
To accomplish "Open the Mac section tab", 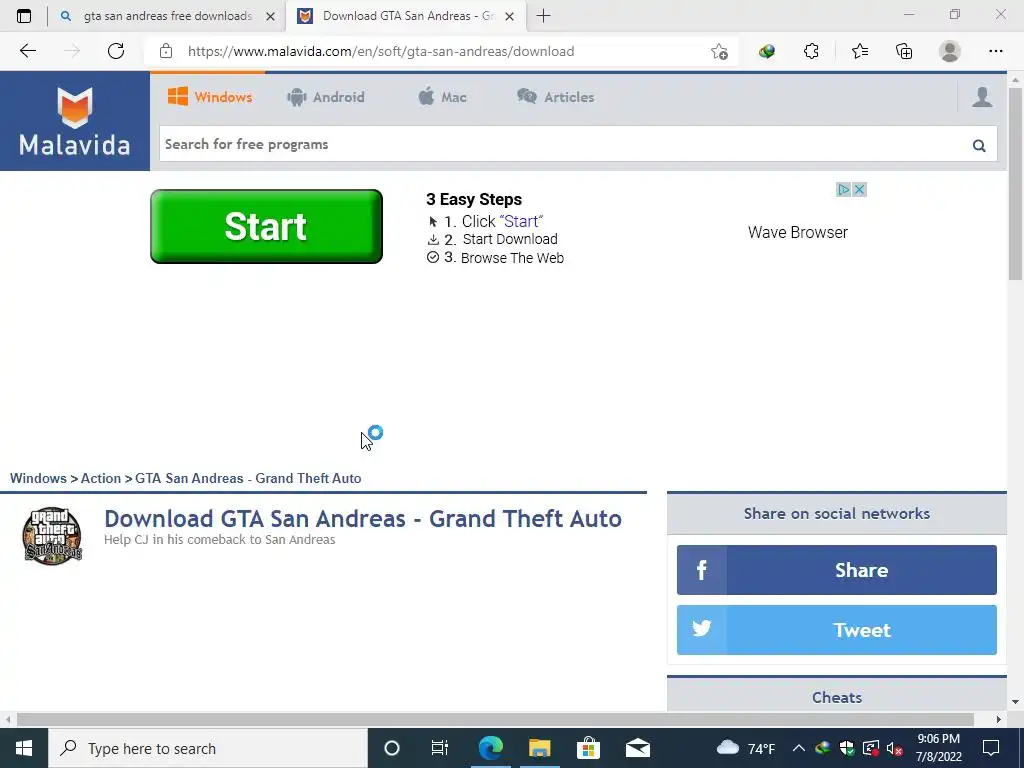I will click(442, 97).
